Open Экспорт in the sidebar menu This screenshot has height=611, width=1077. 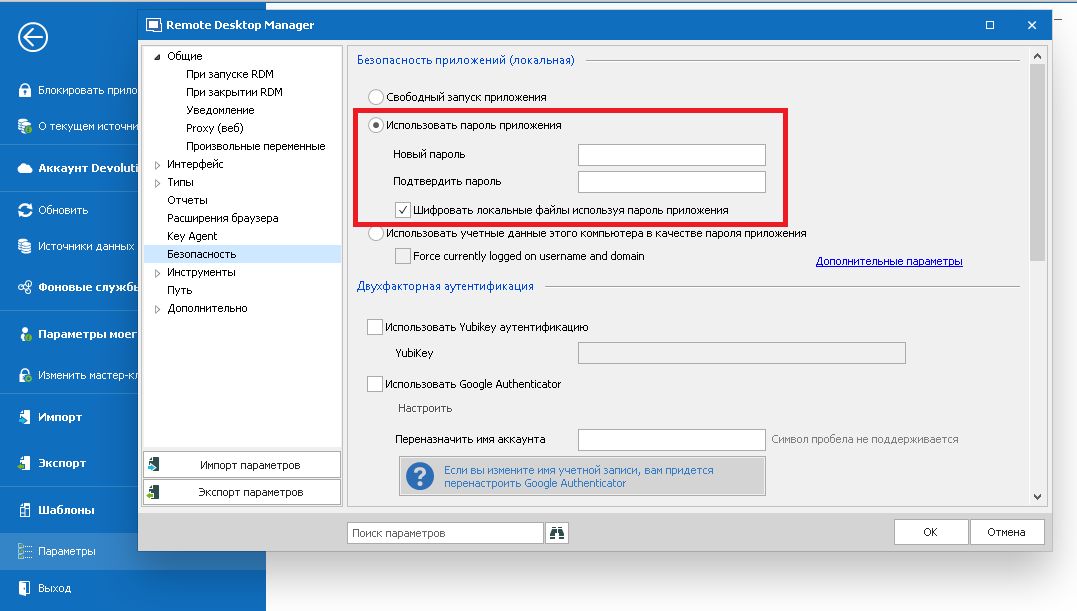(x=62, y=463)
